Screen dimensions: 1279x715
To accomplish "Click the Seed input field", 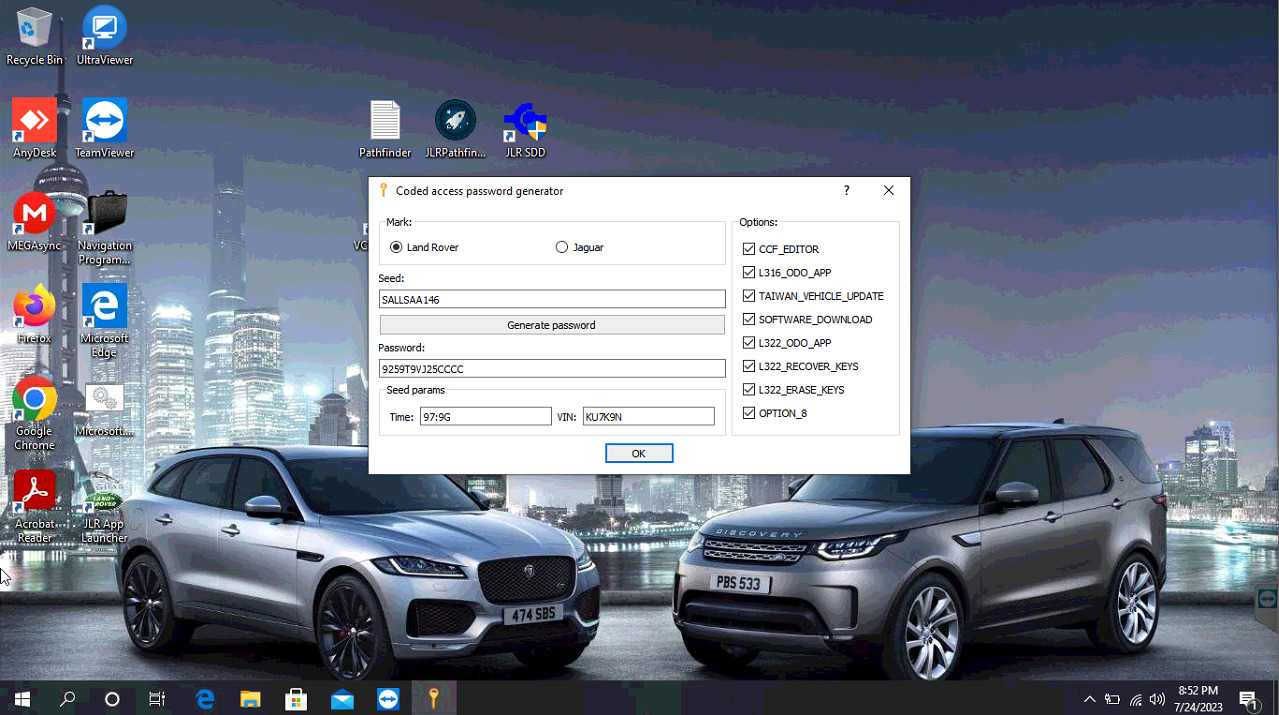I will tap(552, 299).
